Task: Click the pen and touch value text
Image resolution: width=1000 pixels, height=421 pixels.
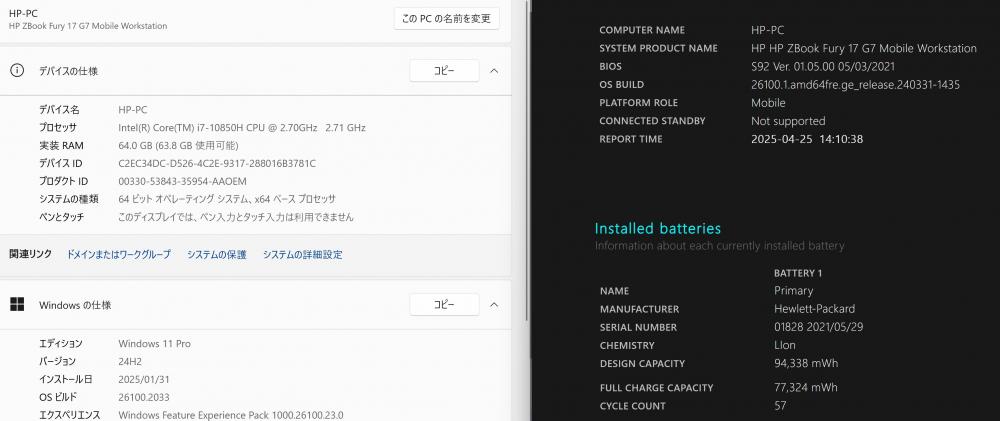Action: pyautogui.click(x=236, y=217)
